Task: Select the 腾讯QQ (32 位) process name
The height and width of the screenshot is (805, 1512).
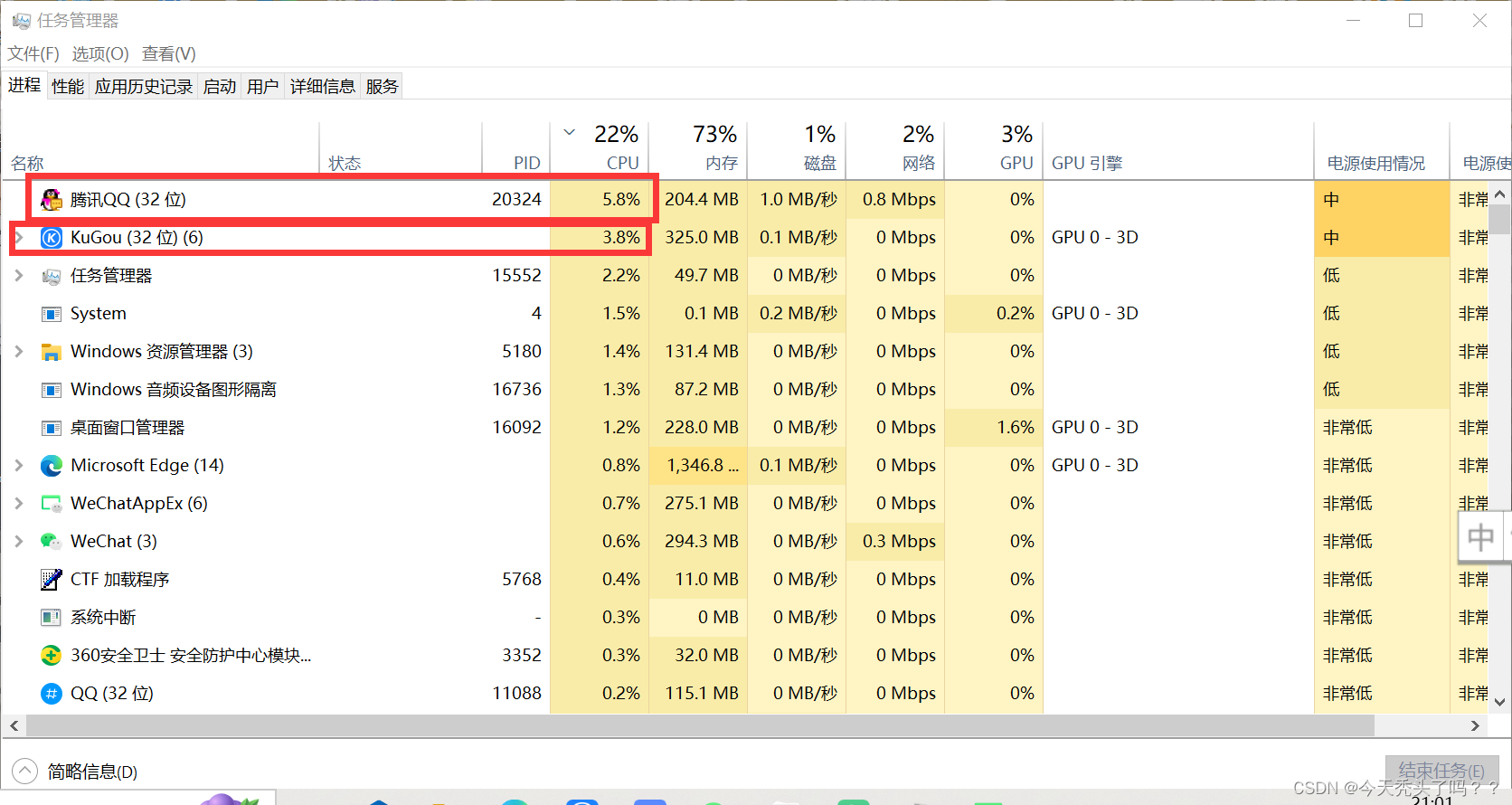Action: click(128, 199)
